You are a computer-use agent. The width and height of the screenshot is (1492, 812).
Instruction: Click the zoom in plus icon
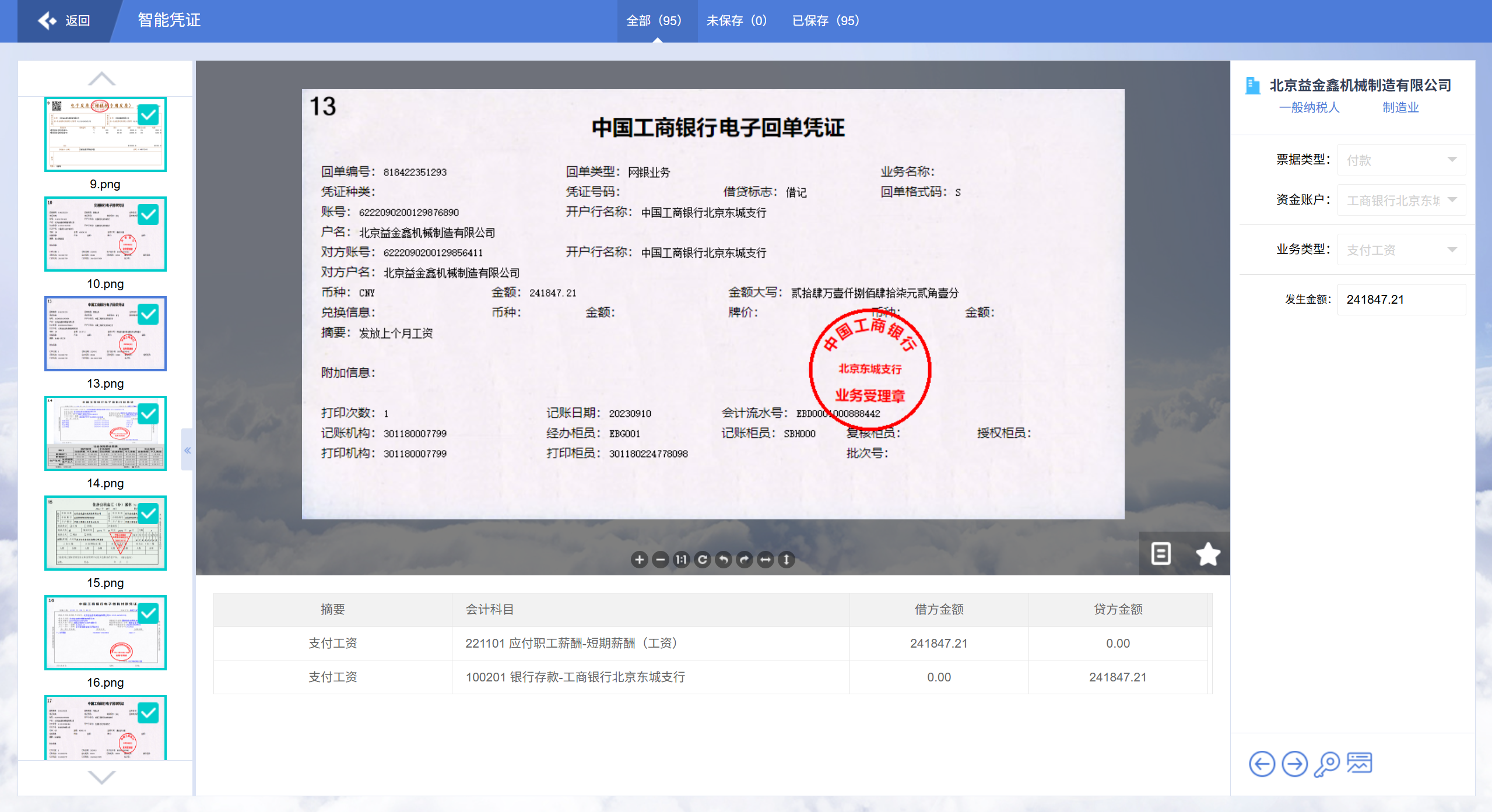pyautogui.click(x=639, y=560)
